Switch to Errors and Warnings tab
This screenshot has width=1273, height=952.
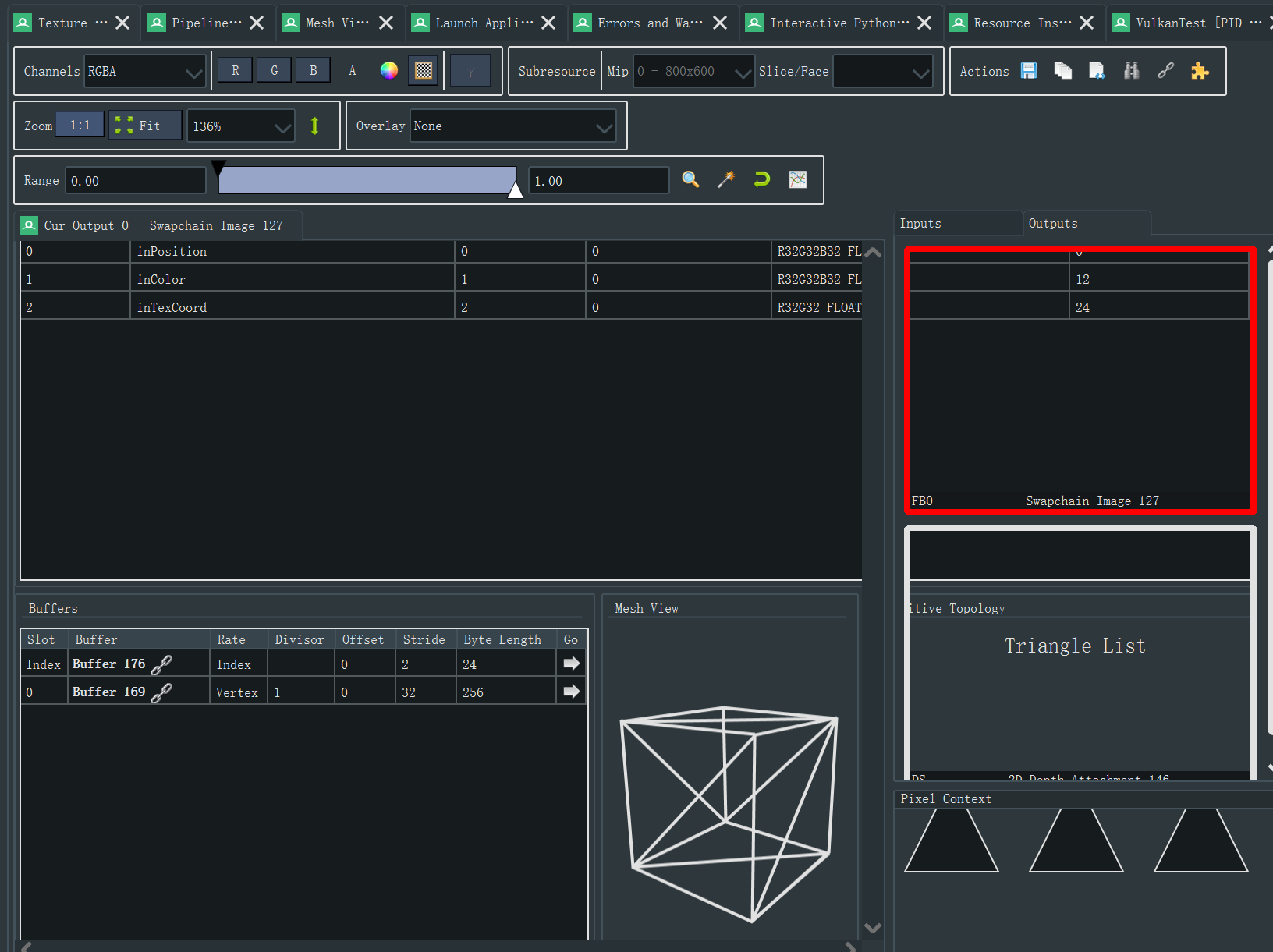coord(649,23)
